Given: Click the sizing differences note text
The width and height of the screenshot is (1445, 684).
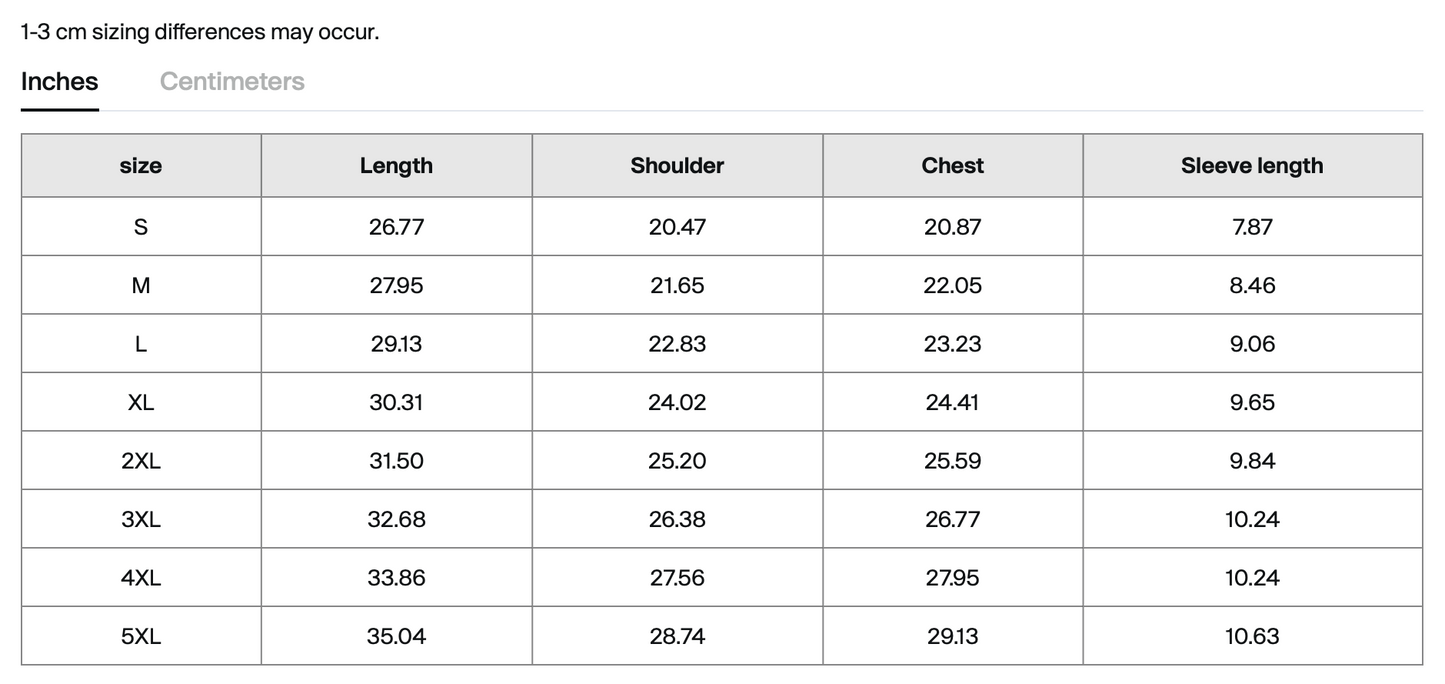Looking at the screenshot, I should point(200,32).
